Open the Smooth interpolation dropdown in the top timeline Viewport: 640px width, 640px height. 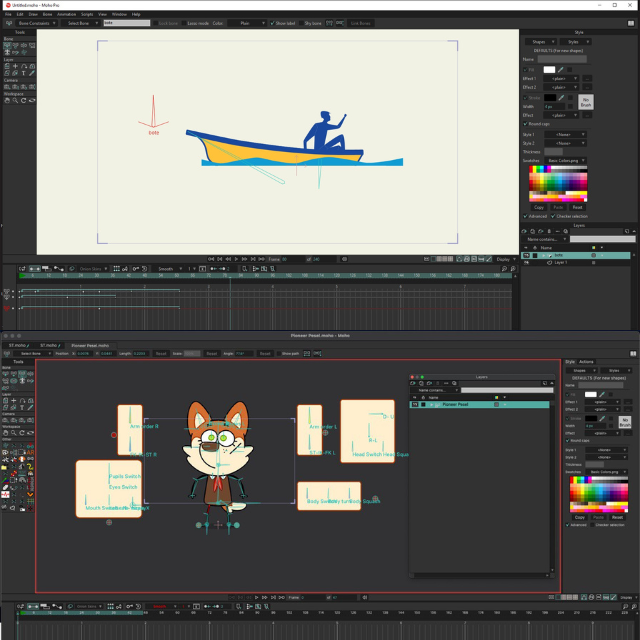click(168, 269)
